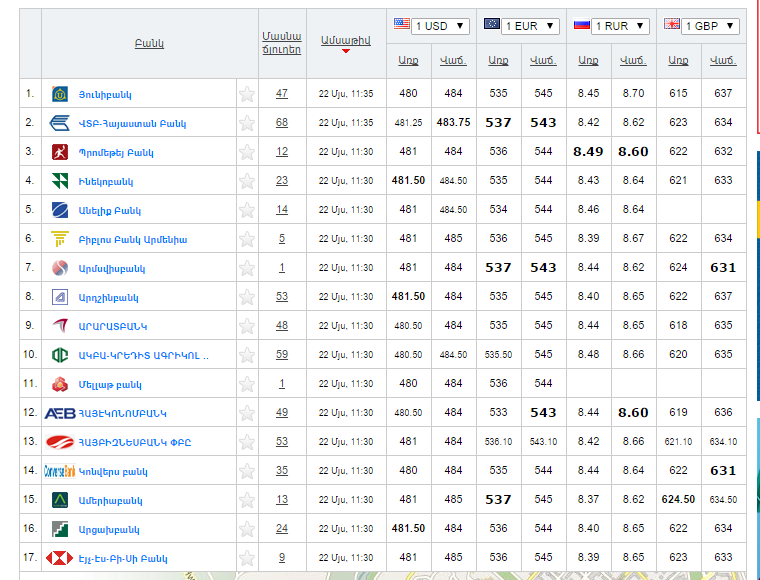Sort by the USD Առք buy column
Screen dimensions: 760x580
[x=408, y=61]
